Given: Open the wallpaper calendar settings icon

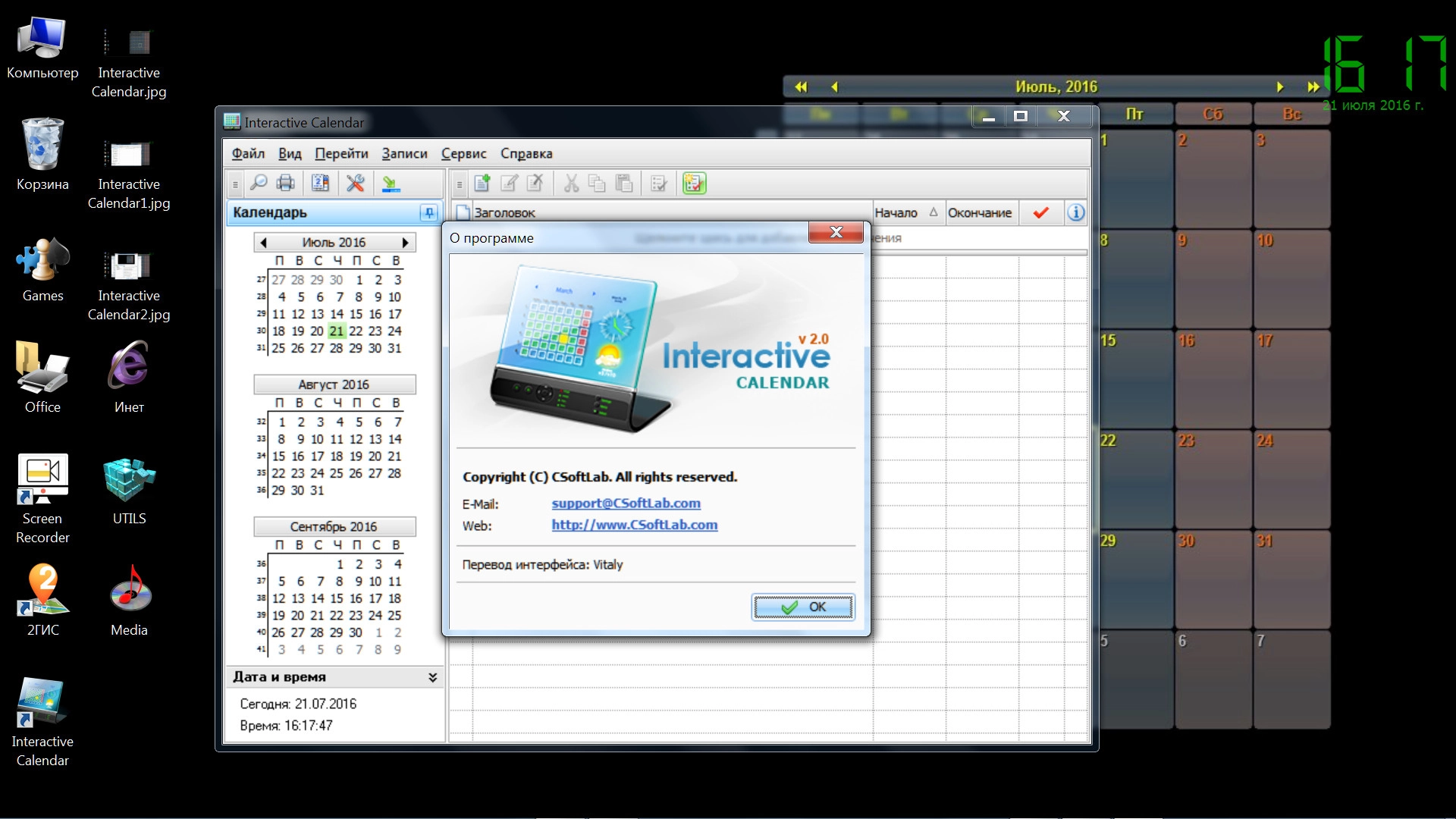Looking at the screenshot, I should point(320,183).
